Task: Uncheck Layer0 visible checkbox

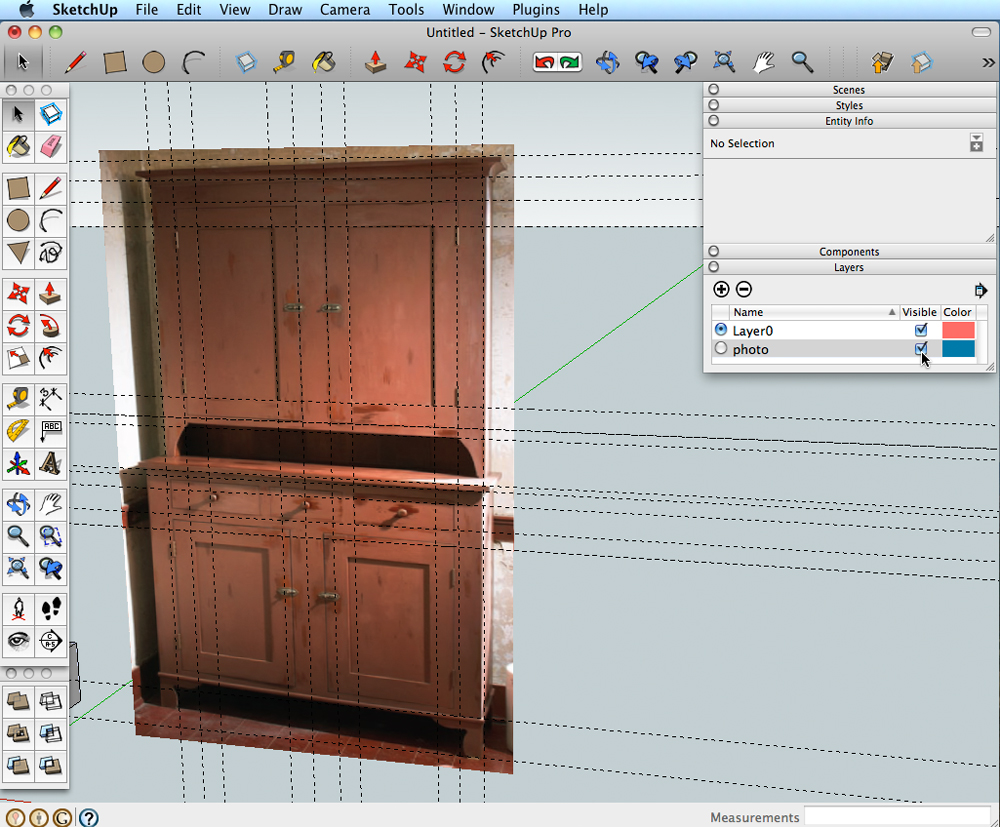Action: [x=921, y=330]
